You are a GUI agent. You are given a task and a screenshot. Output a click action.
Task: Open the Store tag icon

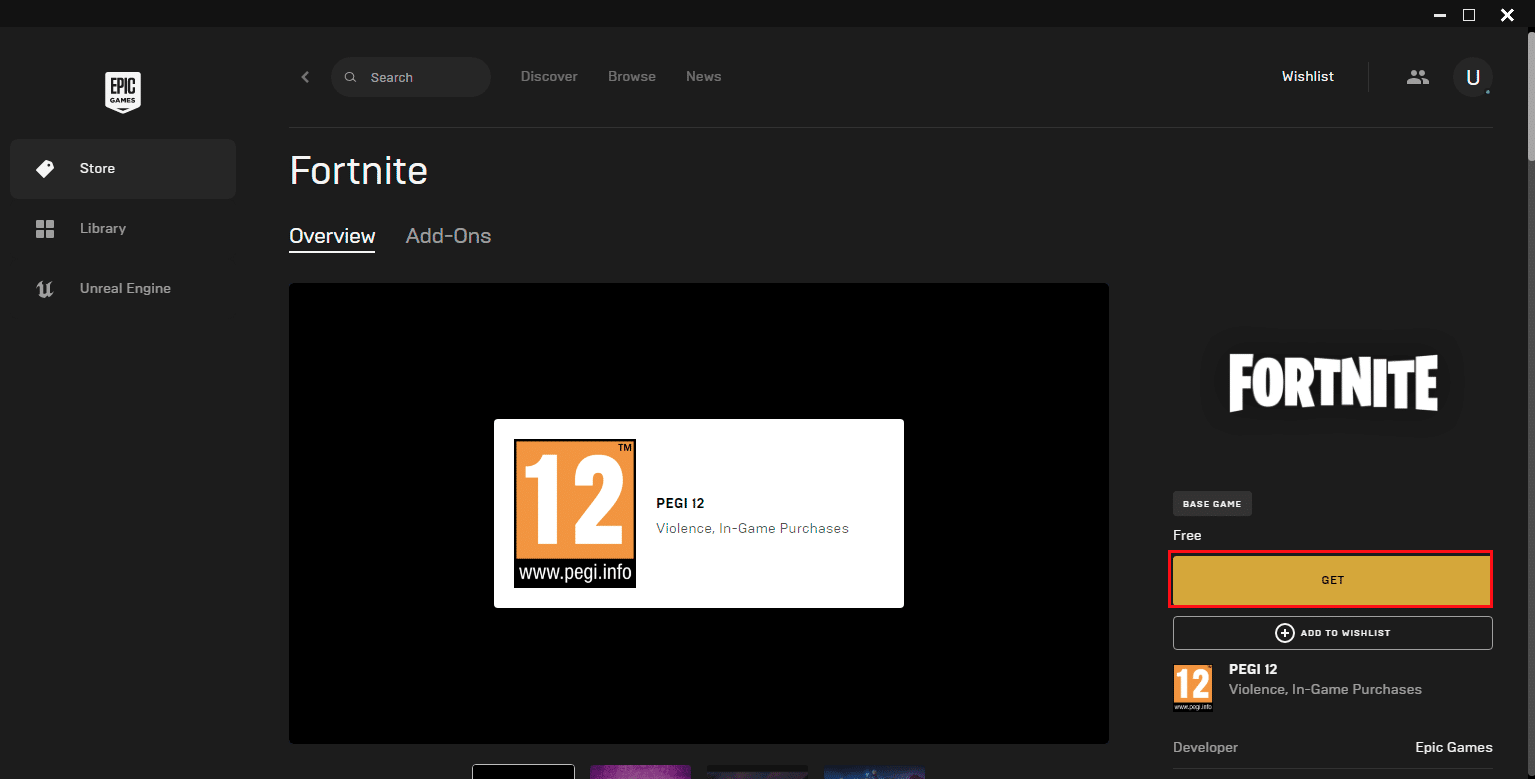point(45,169)
